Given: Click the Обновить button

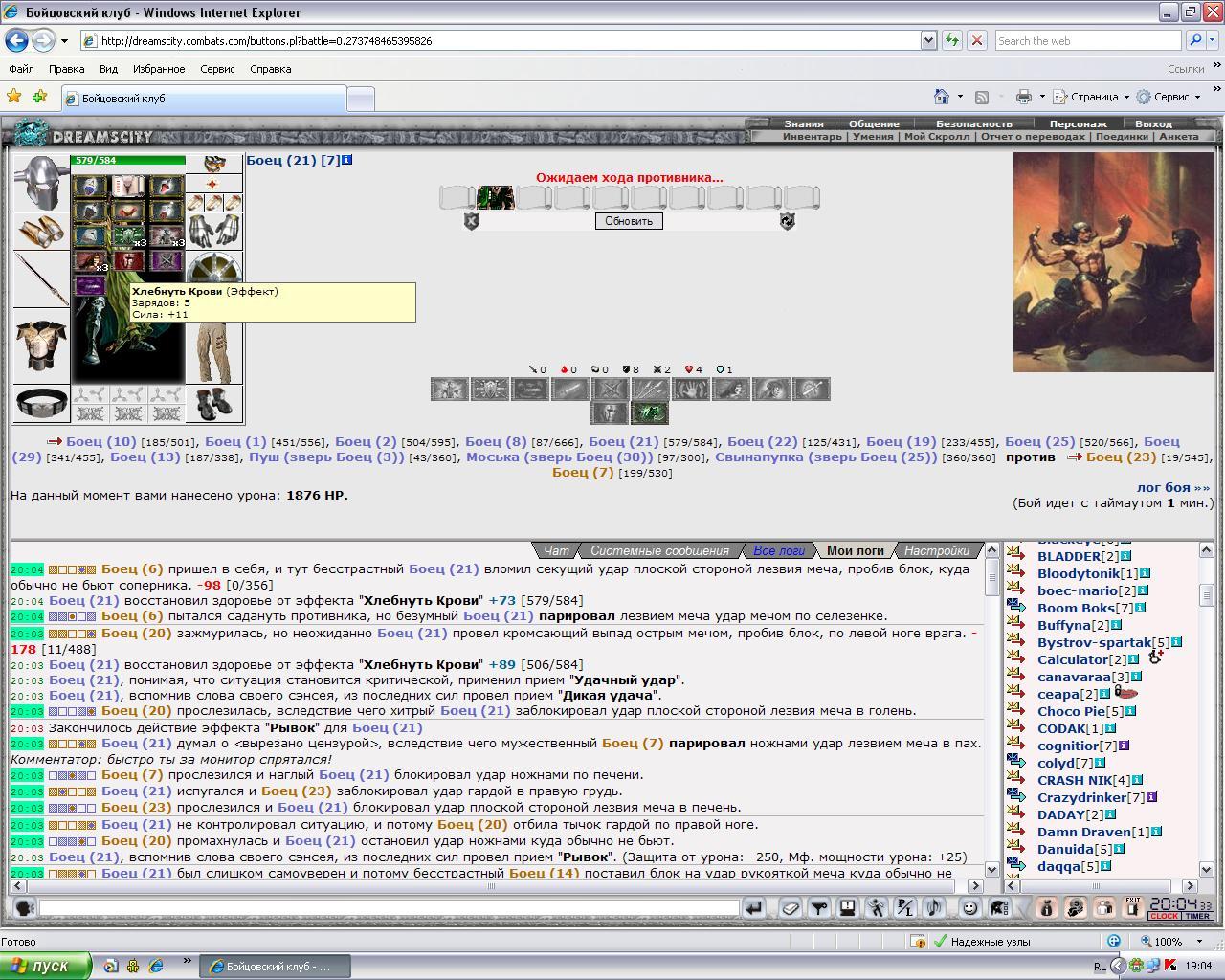Looking at the screenshot, I should (629, 221).
